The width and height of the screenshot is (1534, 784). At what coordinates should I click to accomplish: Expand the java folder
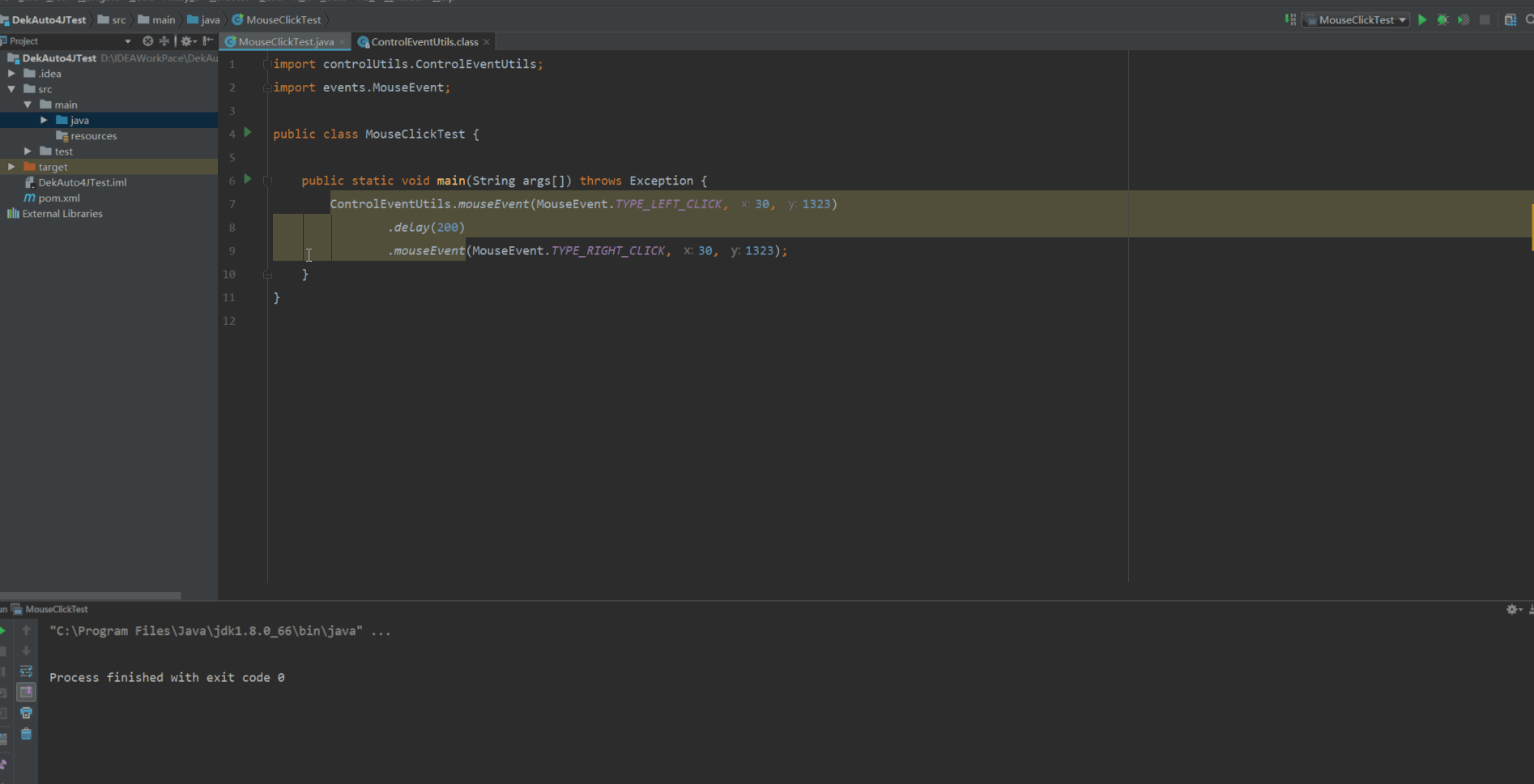pos(44,120)
